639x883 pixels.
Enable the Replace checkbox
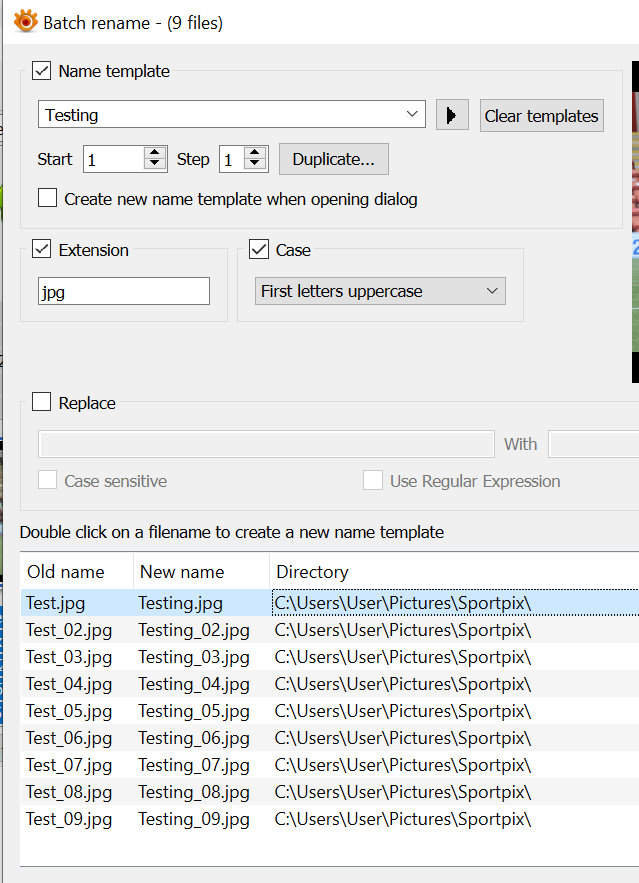[x=42, y=402]
